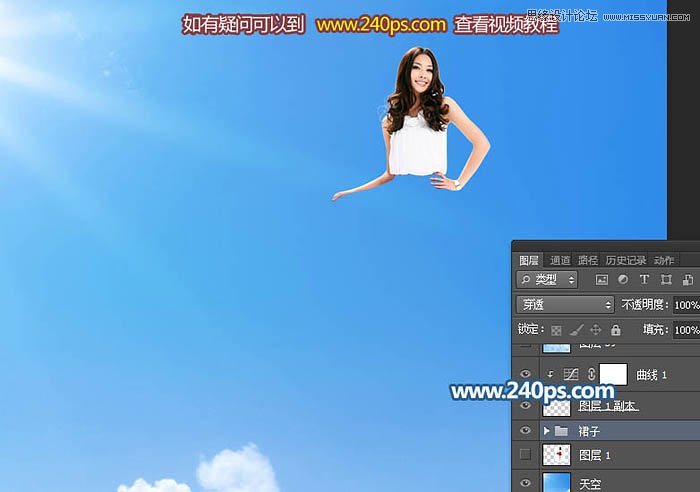The width and height of the screenshot is (700, 492).
Task: Expand the 裙子 layer group
Action: (546, 430)
